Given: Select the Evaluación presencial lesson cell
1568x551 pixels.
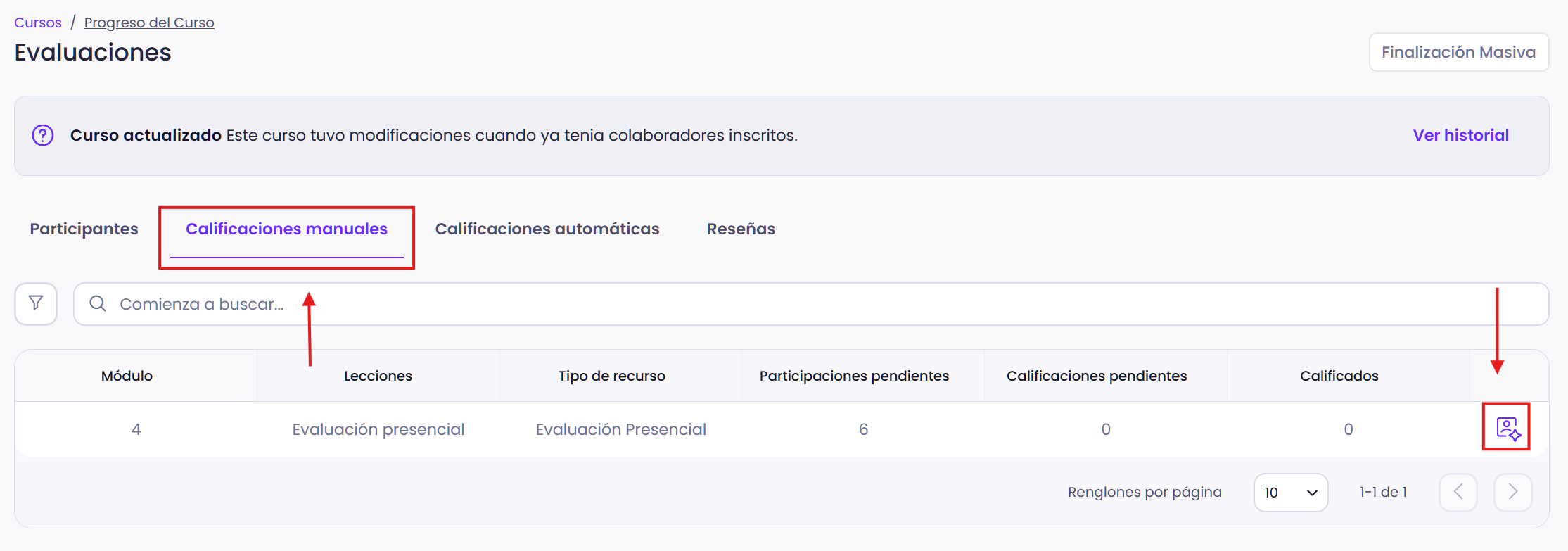Looking at the screenshot, I should (378, 429).
